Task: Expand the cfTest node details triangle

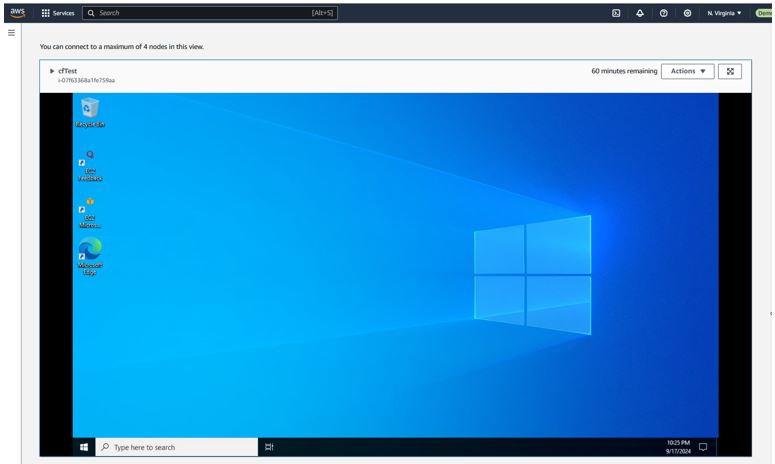Action: pos(52,71)
